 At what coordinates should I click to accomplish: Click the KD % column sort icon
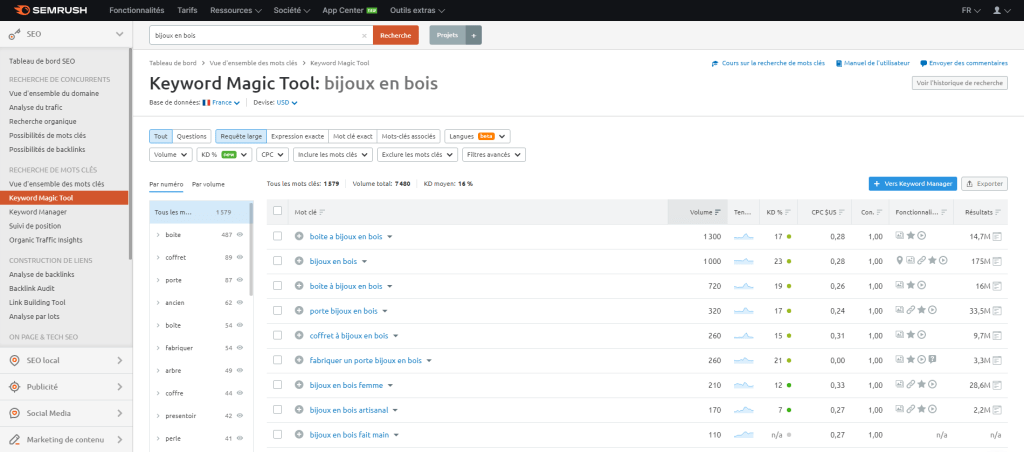coord(788,212)
